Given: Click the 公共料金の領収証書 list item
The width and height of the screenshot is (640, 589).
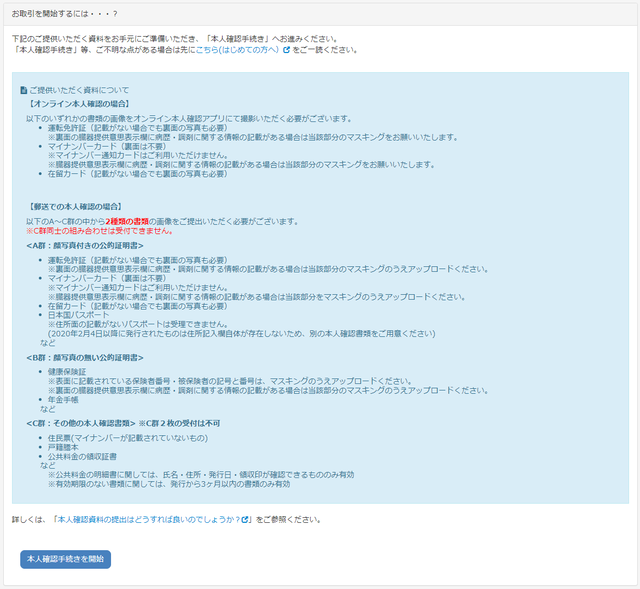Looking at the screenshot, I should click(82, 457).
